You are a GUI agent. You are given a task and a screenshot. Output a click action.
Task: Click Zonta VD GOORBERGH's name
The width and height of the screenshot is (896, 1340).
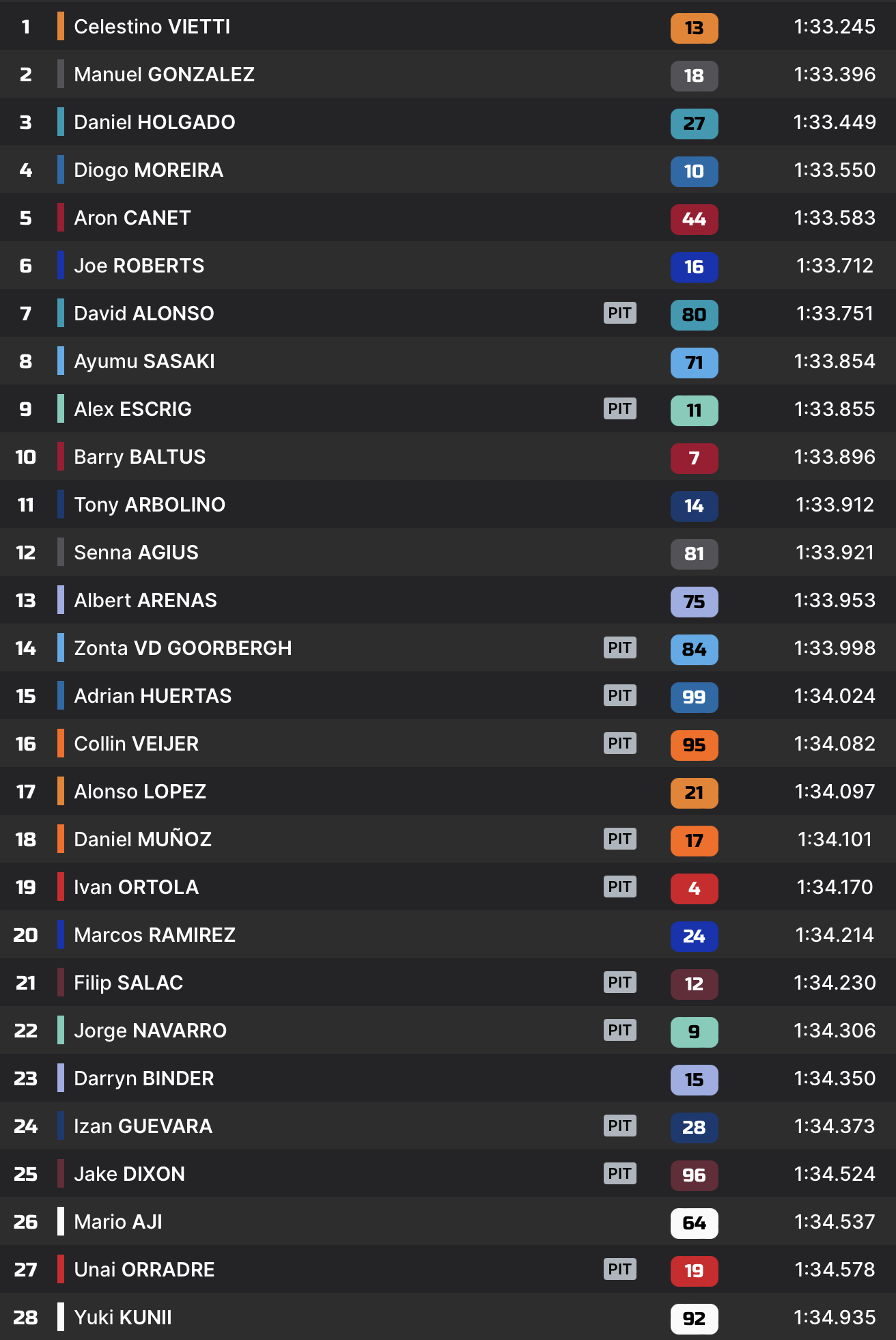tap(182, 648)
